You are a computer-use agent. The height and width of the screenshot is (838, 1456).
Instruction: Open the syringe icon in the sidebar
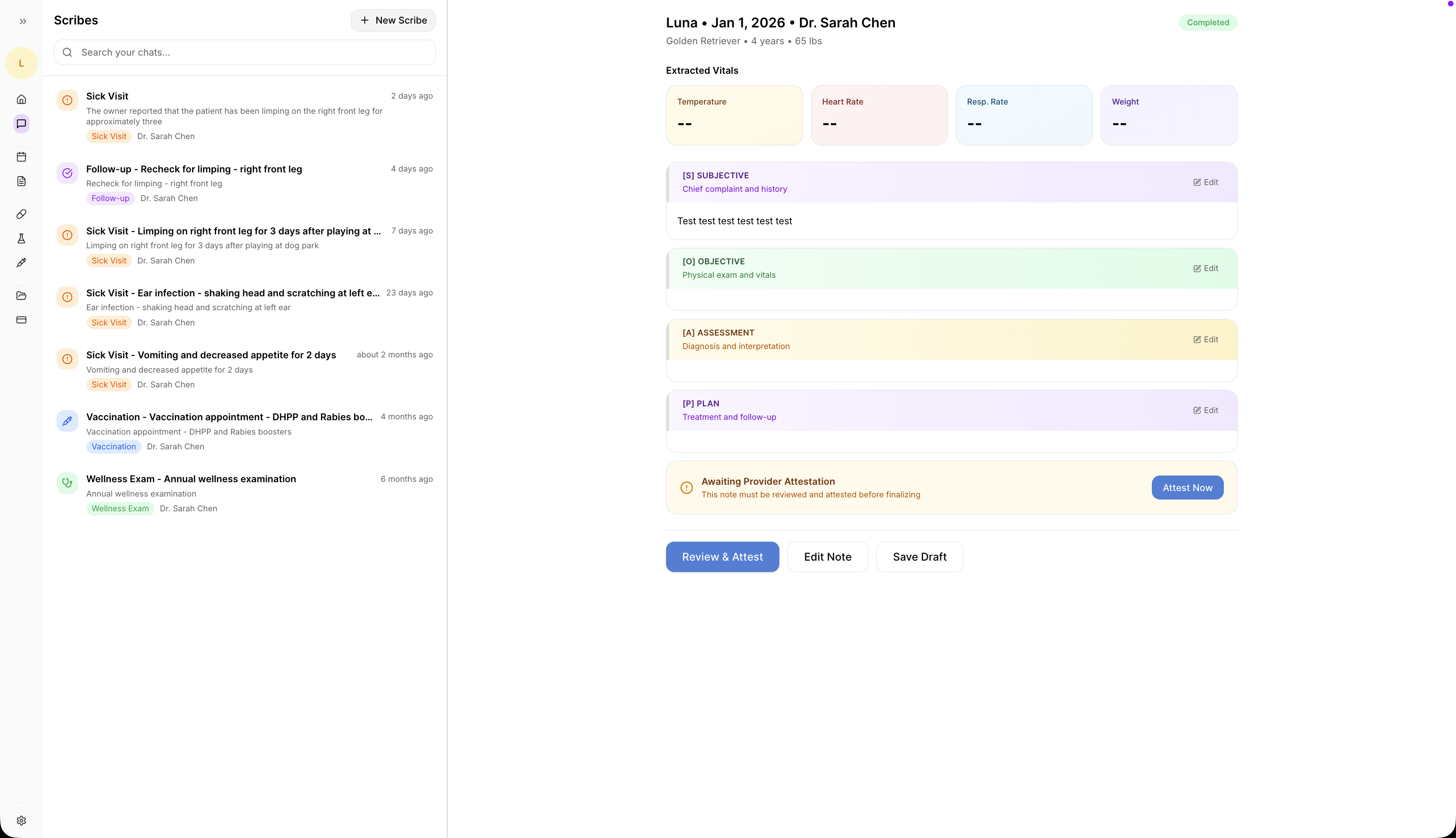(x=21, y=263)
